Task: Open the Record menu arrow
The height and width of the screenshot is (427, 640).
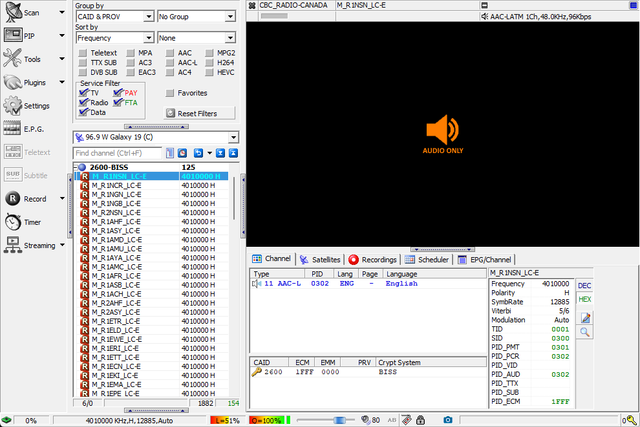Action: tap(62, 199)
